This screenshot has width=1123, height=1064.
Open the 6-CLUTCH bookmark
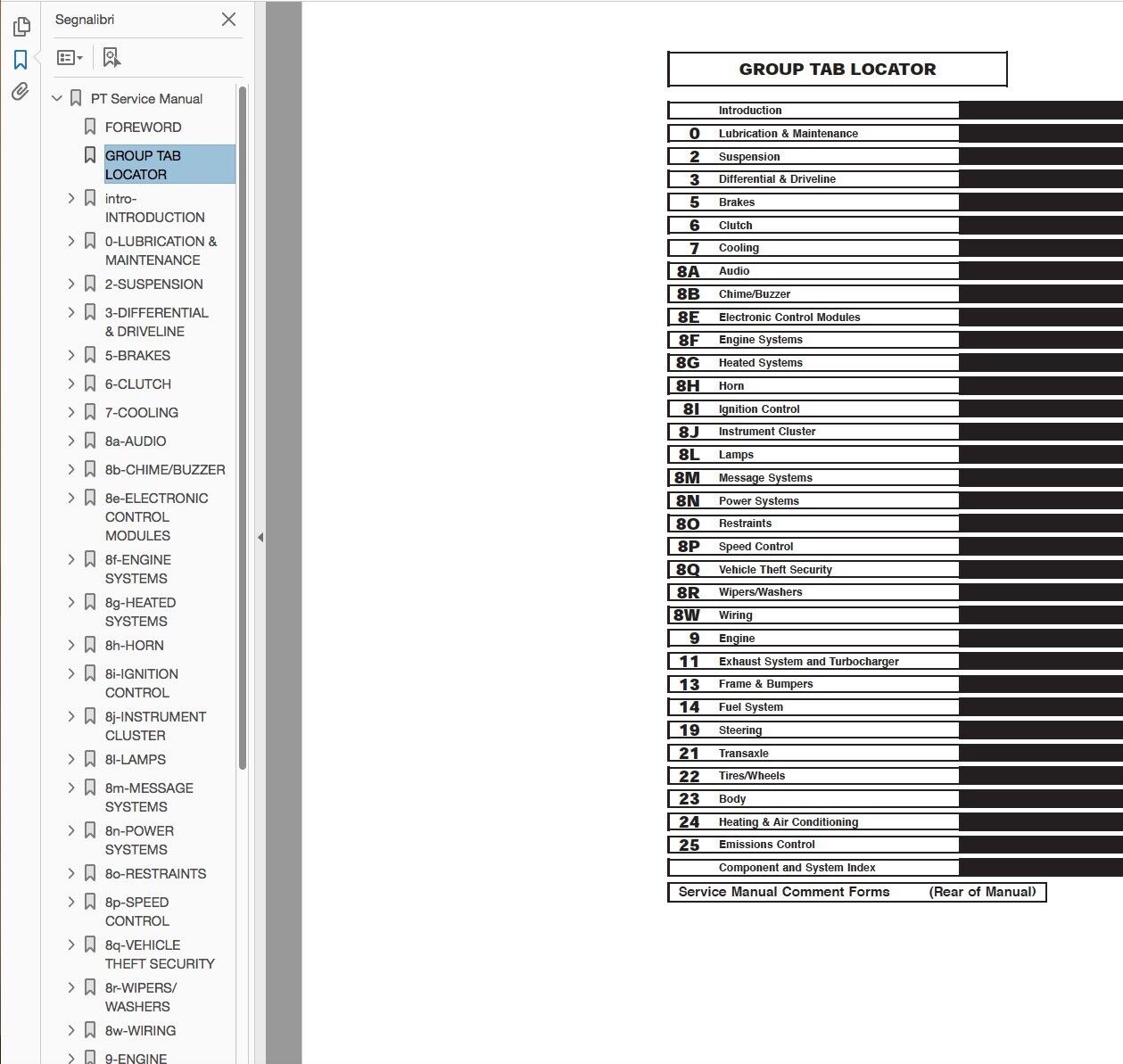pyautogui.click(x=137, y=384)
